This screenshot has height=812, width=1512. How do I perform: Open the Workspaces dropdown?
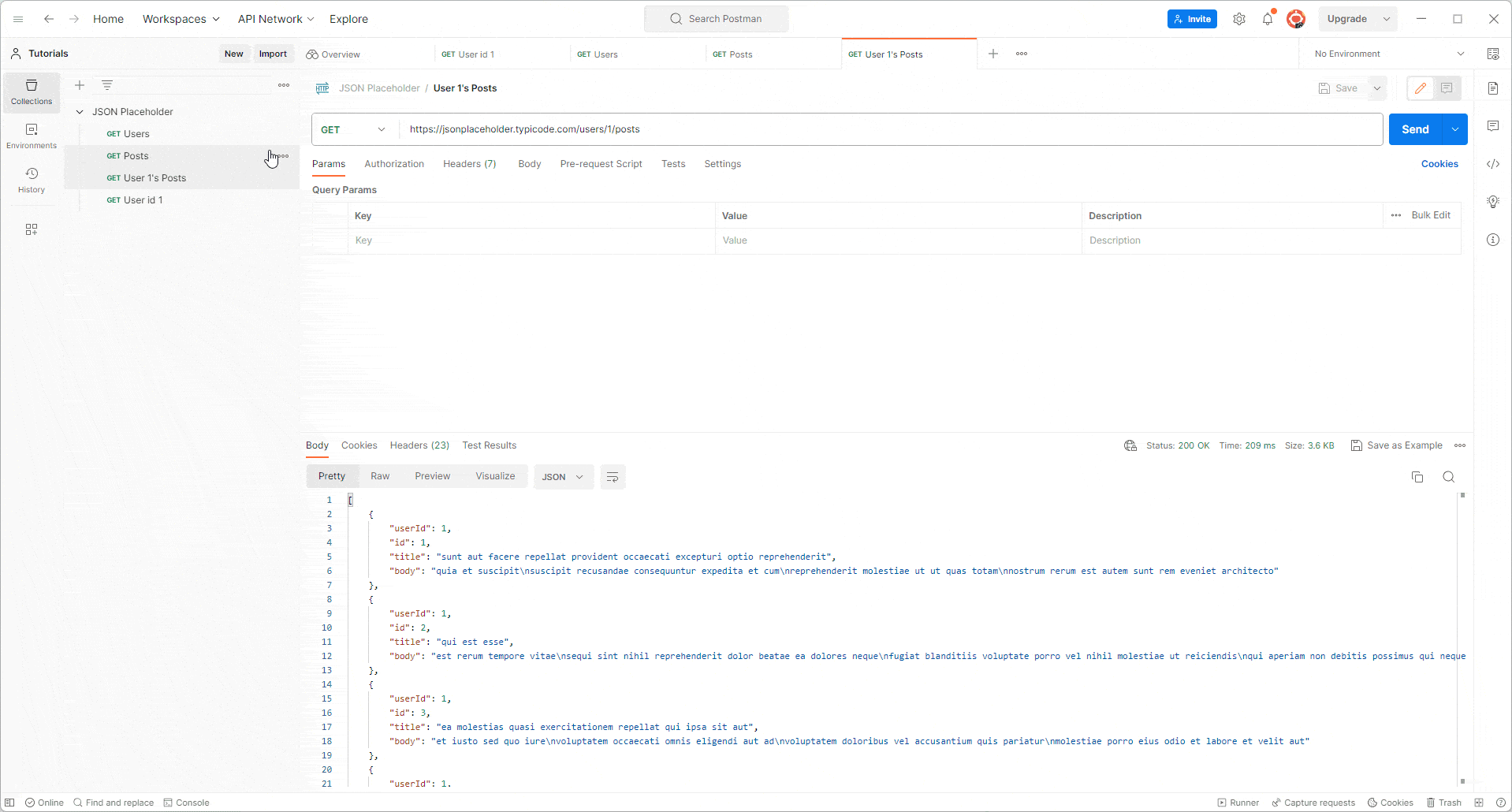(x=181, y=19)
